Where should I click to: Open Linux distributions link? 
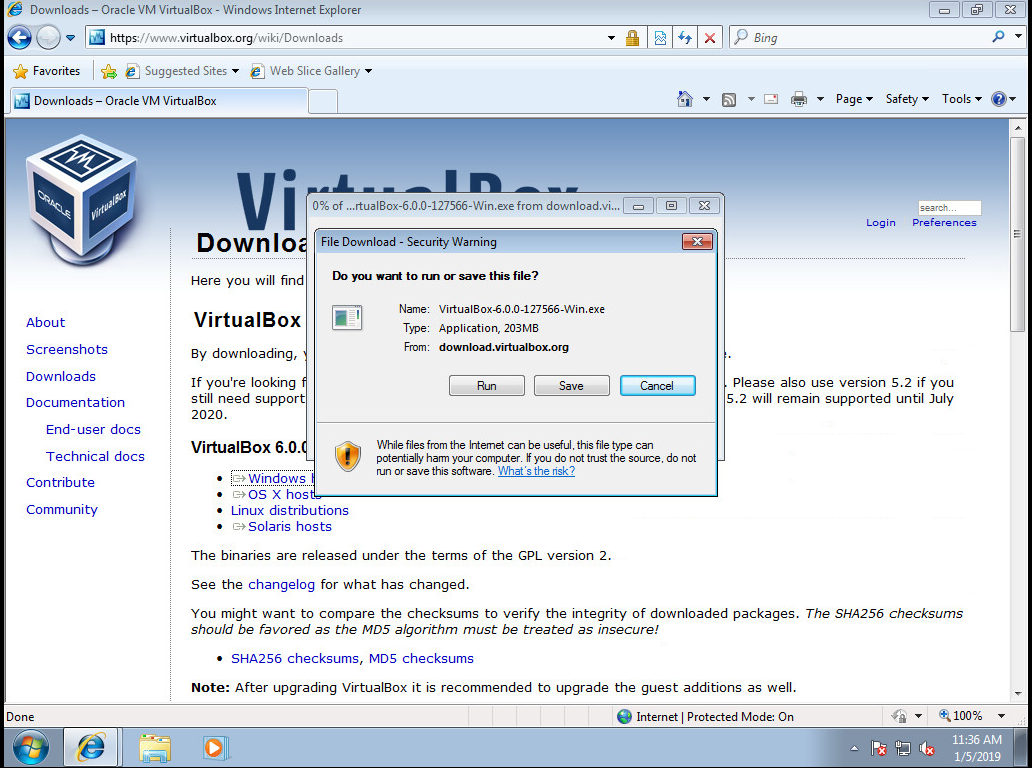pos(290,510)
